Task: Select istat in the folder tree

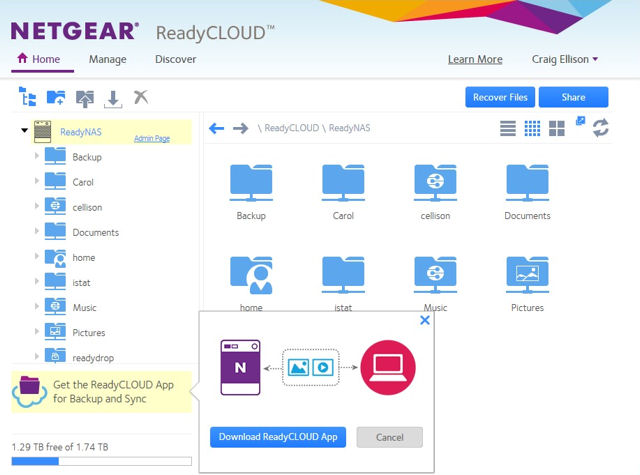Action: (x=81, y=283)
